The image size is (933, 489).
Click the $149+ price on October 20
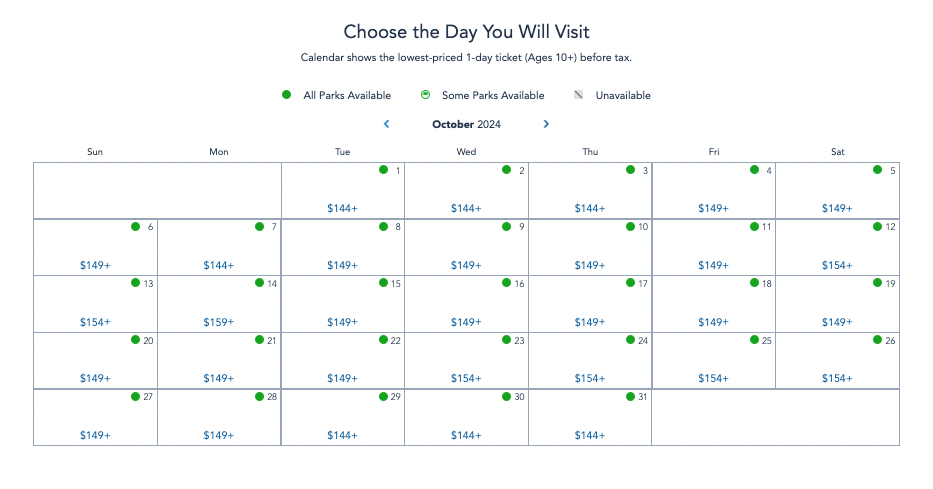pos(95,378)
